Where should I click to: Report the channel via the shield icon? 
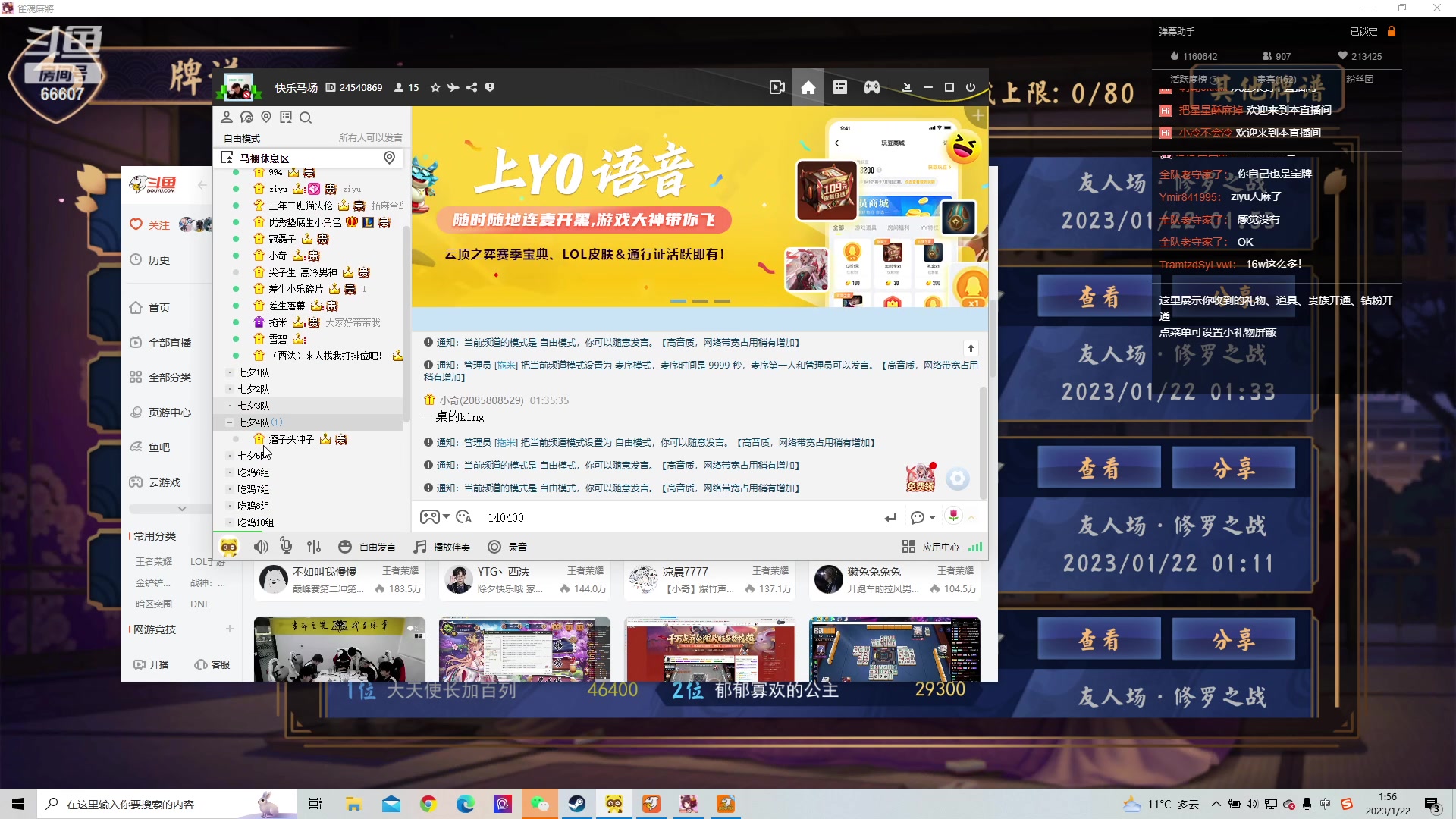(x=490, y=87)
